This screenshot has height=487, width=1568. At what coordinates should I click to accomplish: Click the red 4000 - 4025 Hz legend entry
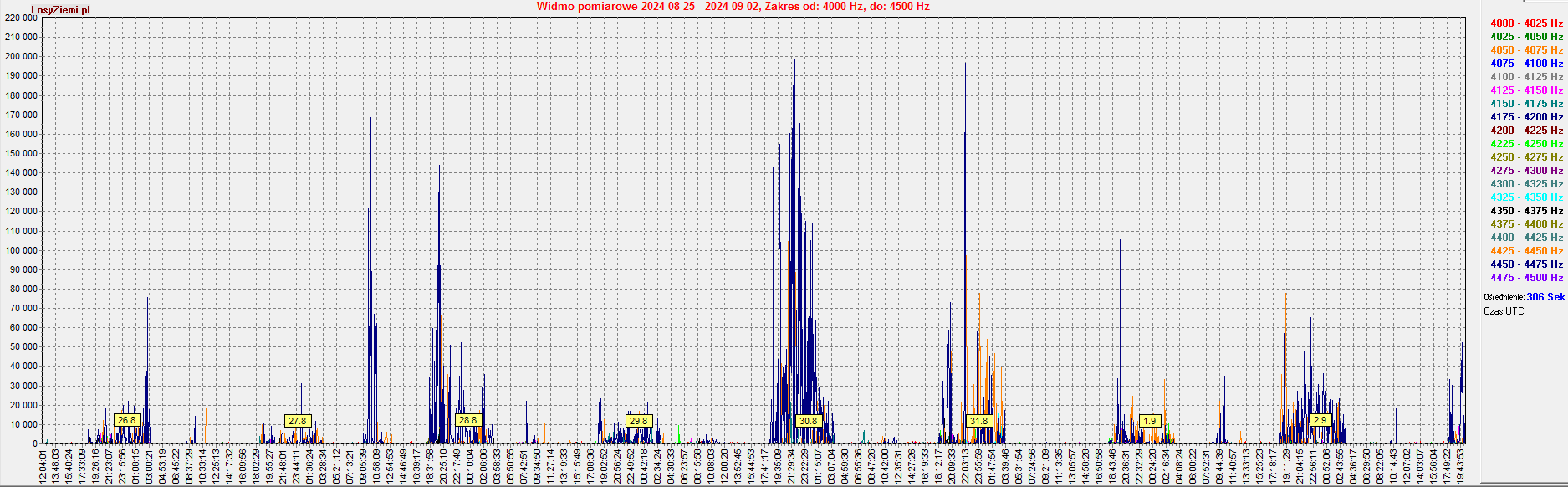click(x=1526, y=23)
